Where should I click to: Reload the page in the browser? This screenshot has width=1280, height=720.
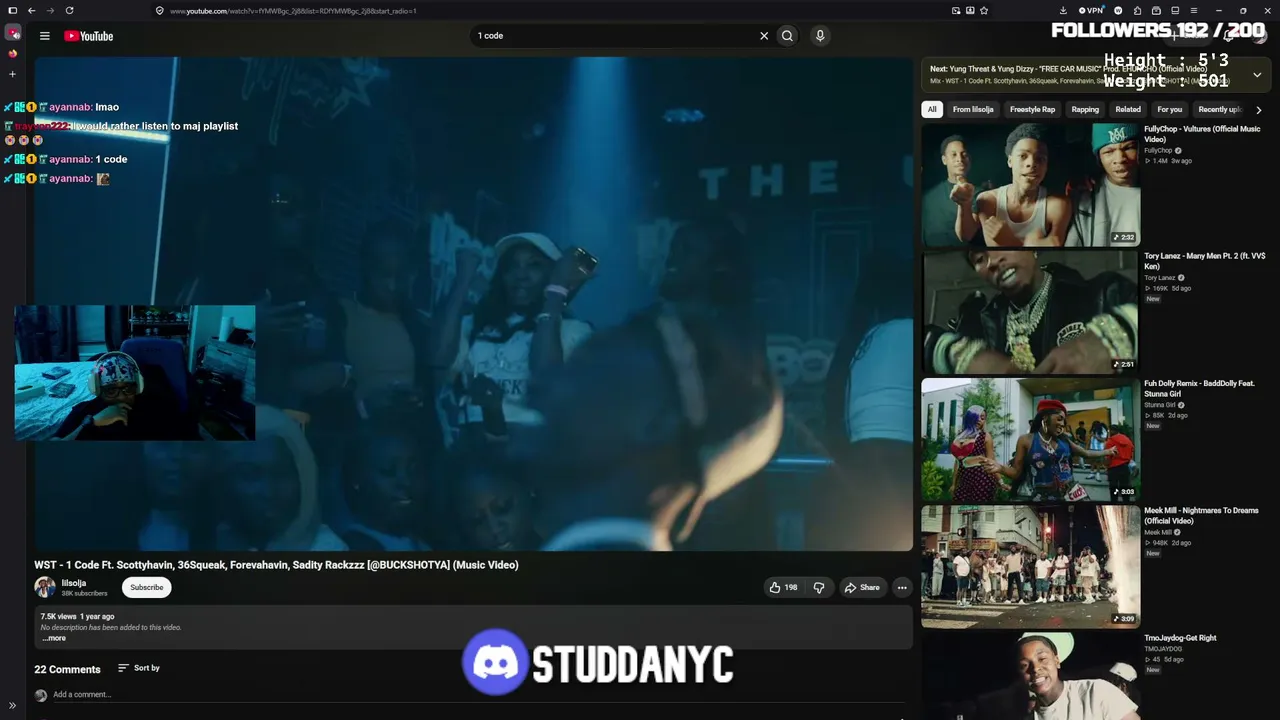tap(69, 10)
